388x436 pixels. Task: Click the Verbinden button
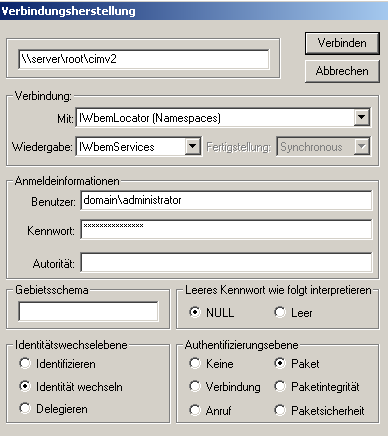point(342,43)
